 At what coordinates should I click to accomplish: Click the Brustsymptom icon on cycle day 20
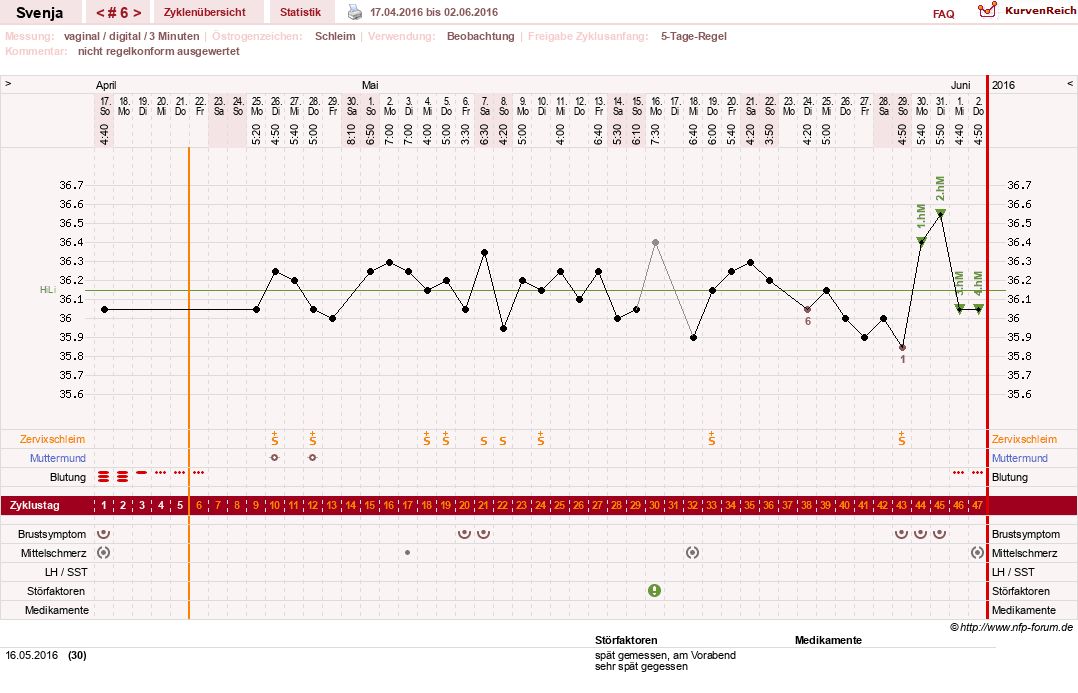click(x=465, y=534)
